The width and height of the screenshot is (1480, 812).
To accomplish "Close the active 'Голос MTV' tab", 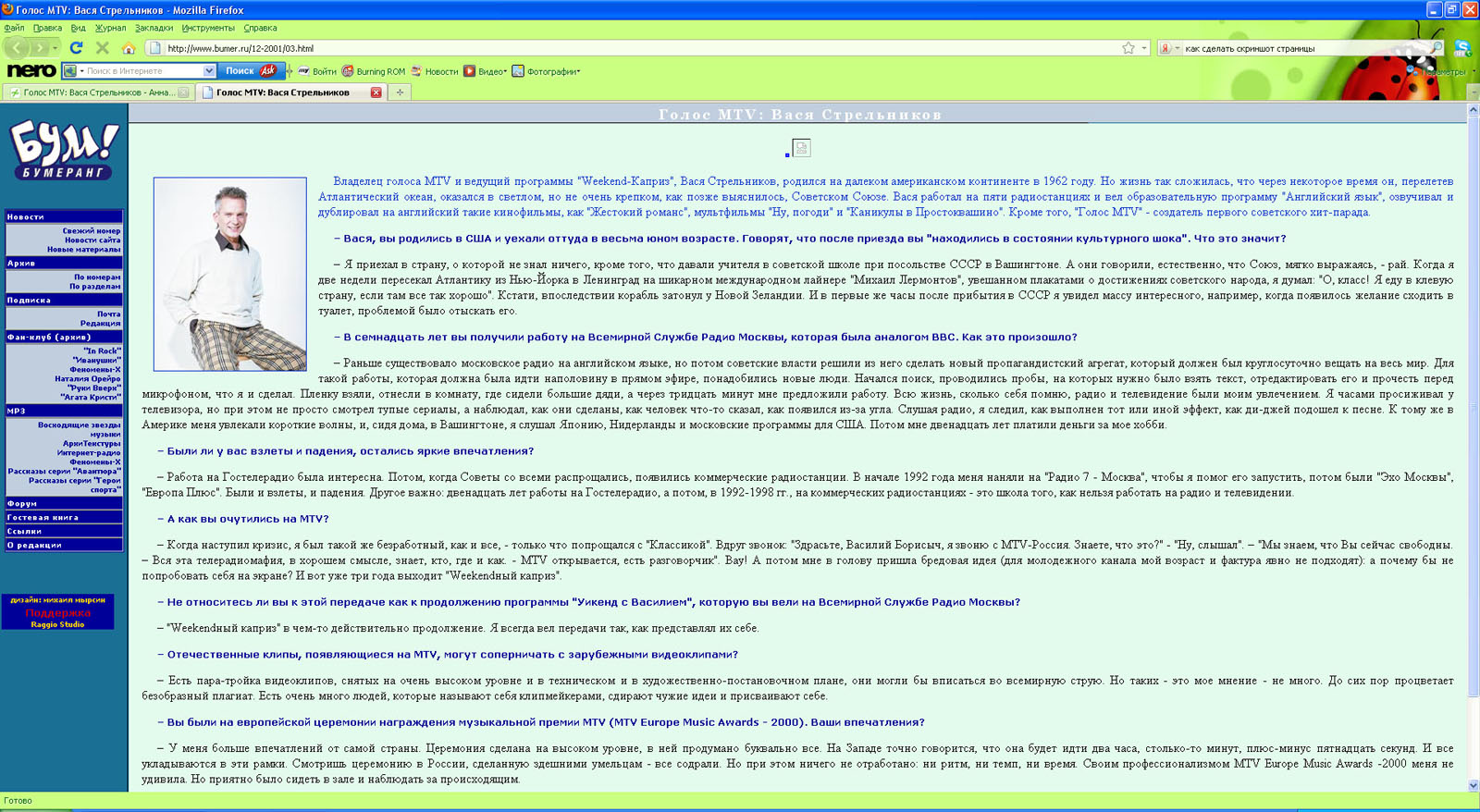I will pyautogui.click(x=376, y=92).
